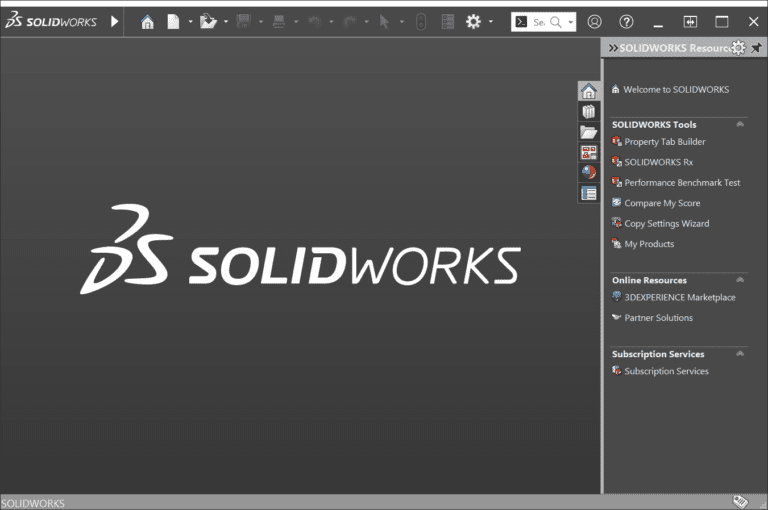Click the grayed Save icon
The image size is (768, 510).
click(243, 22)
